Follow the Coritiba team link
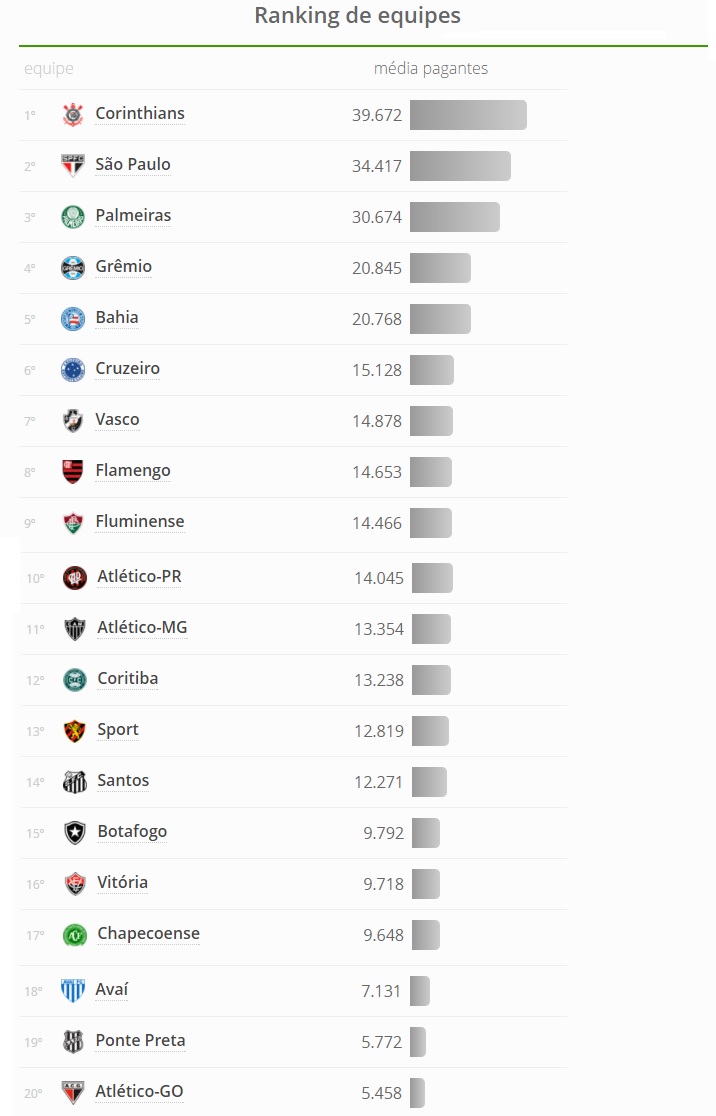The height and width of the screenshot is (1116, 716). point(127,679)
